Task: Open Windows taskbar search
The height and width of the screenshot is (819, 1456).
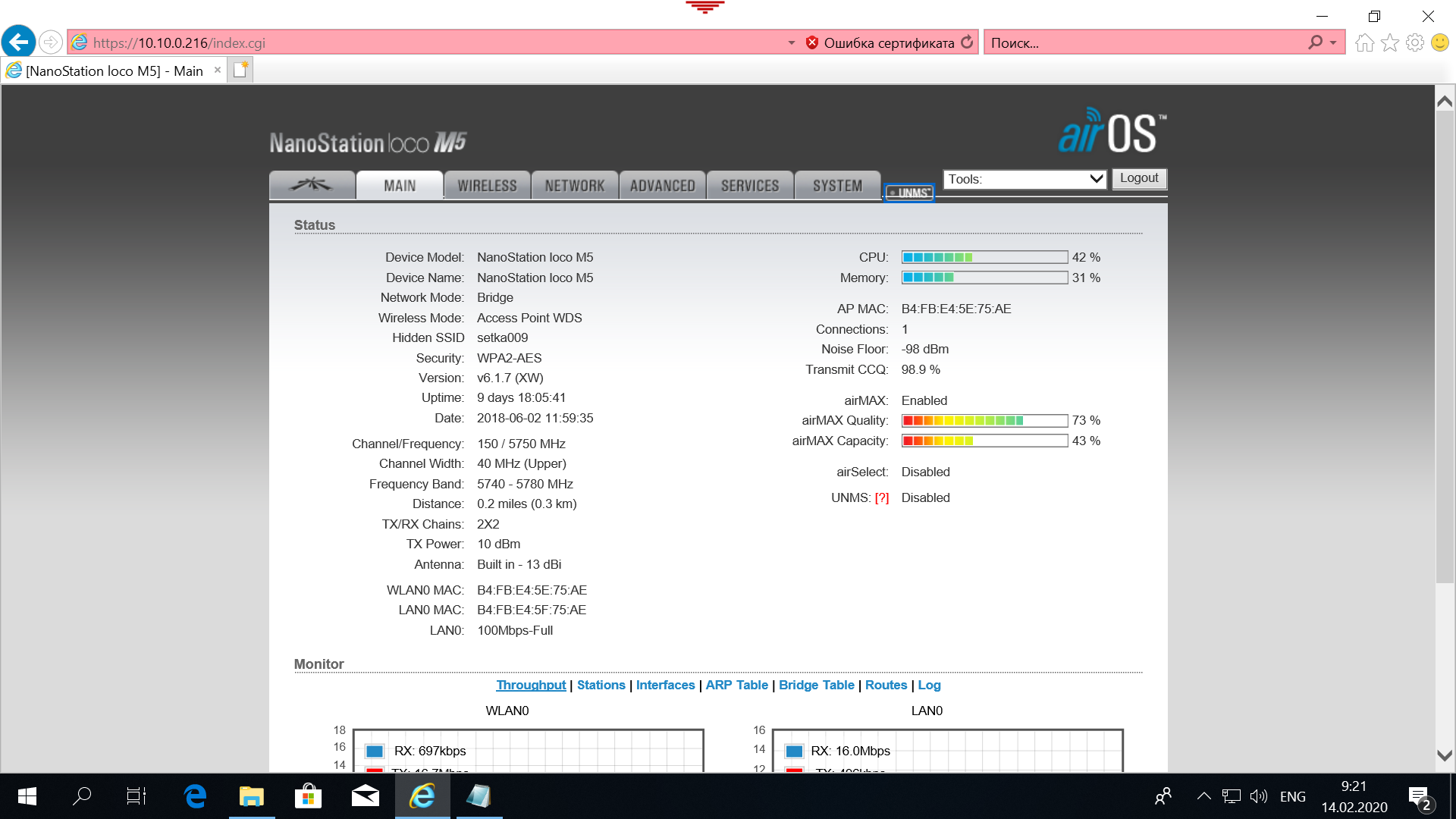Action: [x=82, y=796]
